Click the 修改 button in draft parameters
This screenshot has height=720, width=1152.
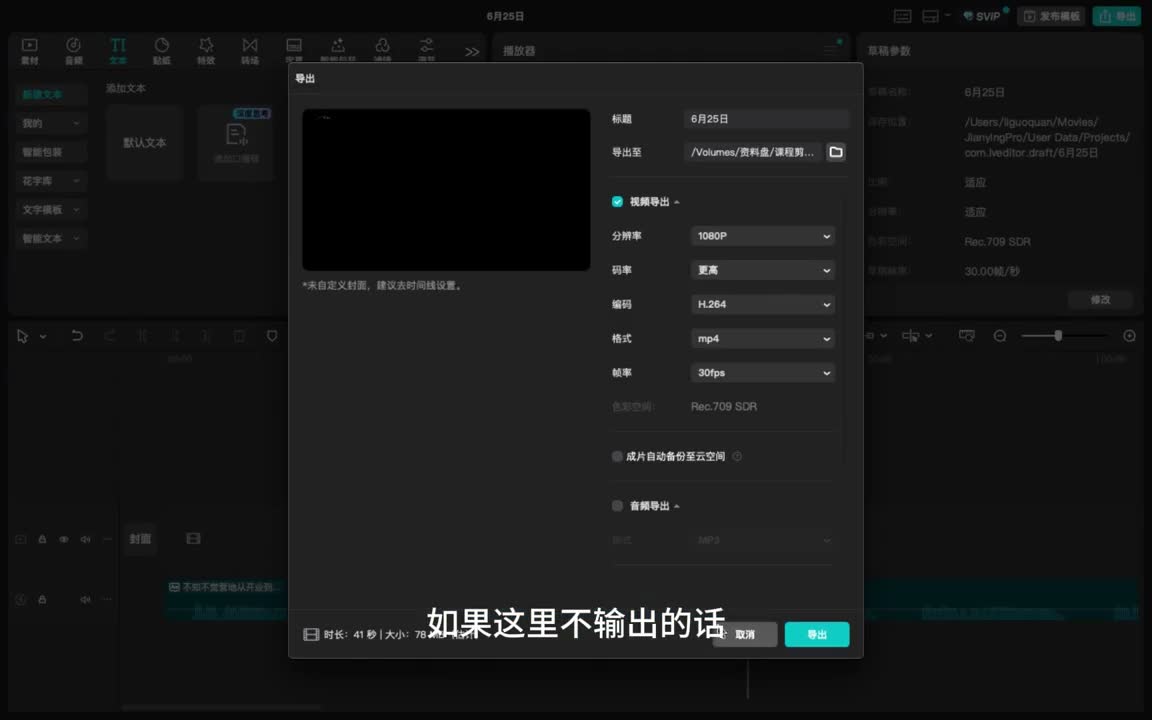coord(1100,300)
